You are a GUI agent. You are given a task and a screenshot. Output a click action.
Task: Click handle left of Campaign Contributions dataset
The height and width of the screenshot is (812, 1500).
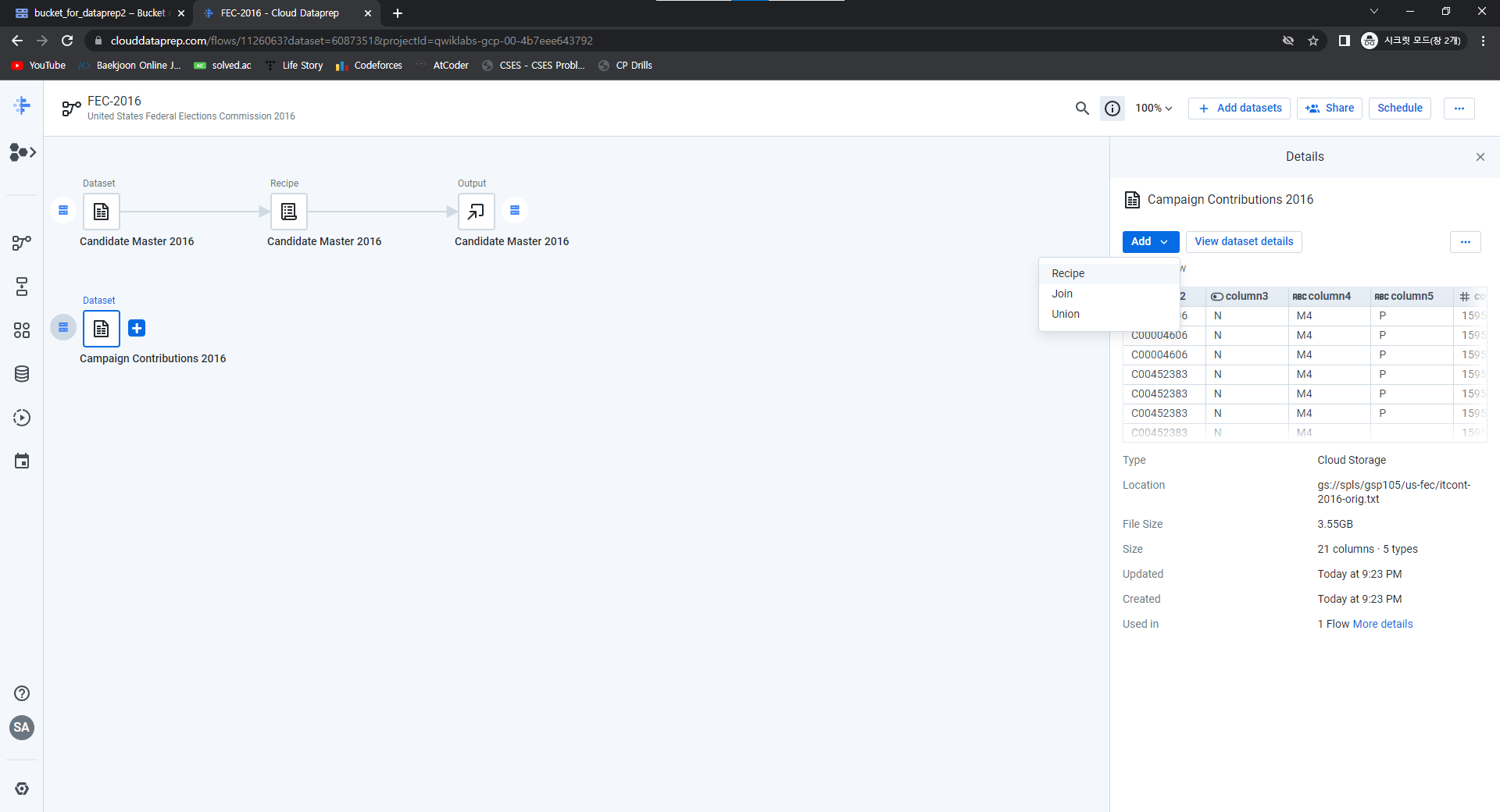(63, 327)
